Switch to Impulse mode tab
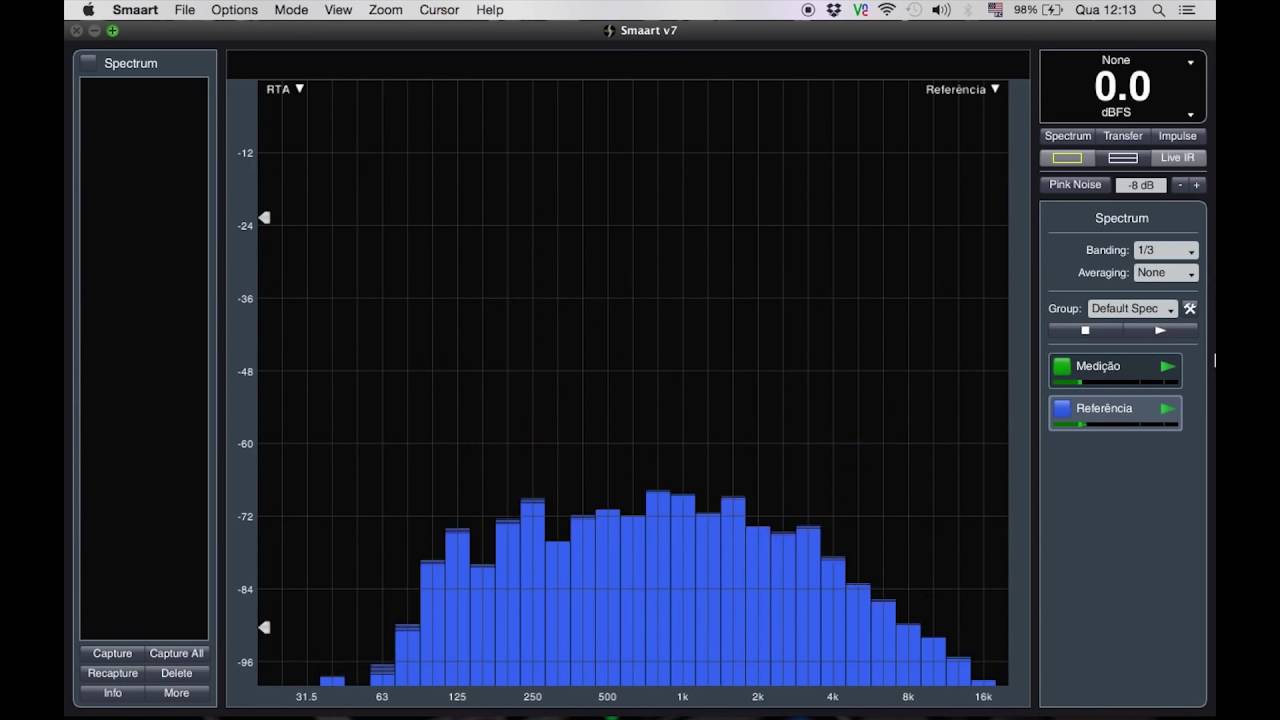Image resolution: width=1280 pixels, height=720 pixels. [x=1177, y=136]
